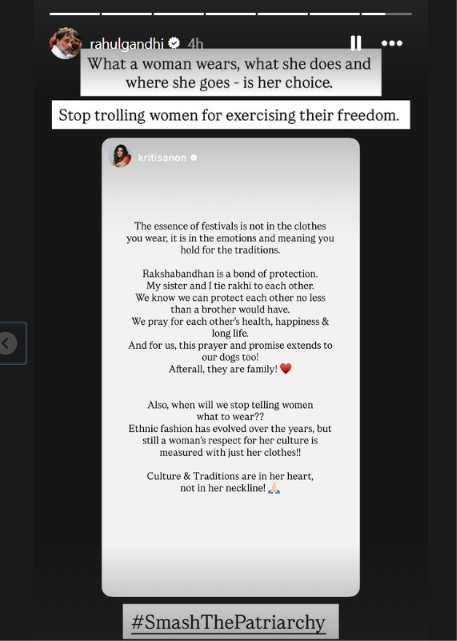The height and width of the screenshot is (641, 457).
Task: Click the verified badge next to rahulgandhi
Action: point(174,43)
